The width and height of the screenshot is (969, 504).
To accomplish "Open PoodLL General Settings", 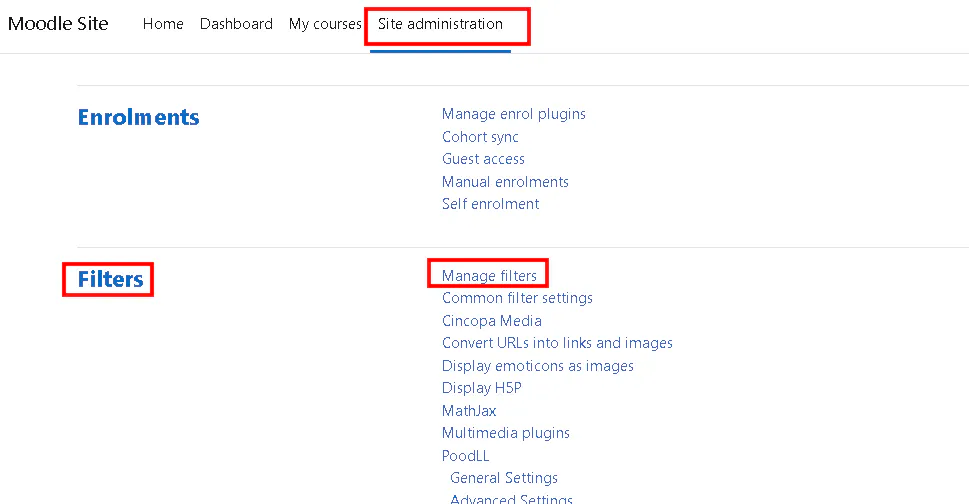I will (504, 478).
